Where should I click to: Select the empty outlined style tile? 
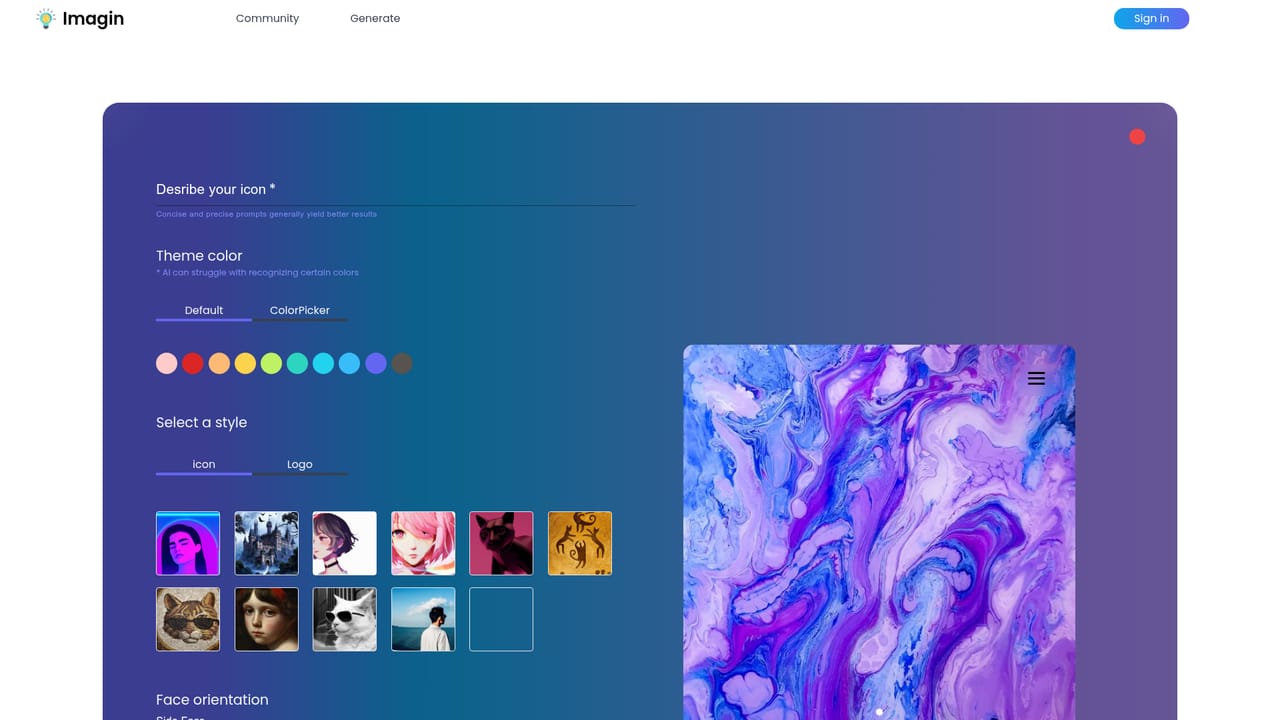[x=501, y=619]
